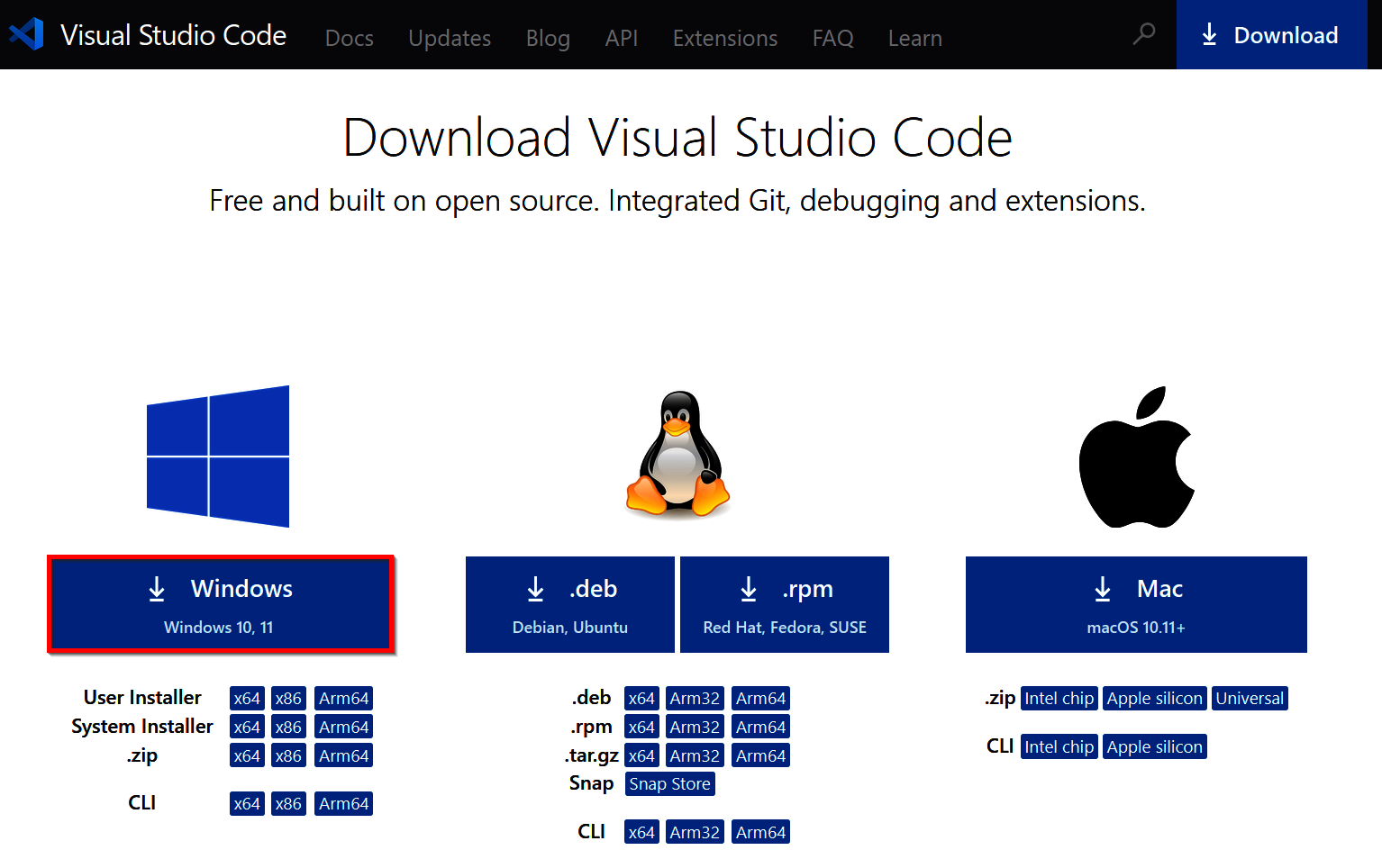Select System Installer Arm64 link
The width and height of the screenshot is (1382, 868).
pyautogui.click(x=343, y=728)
